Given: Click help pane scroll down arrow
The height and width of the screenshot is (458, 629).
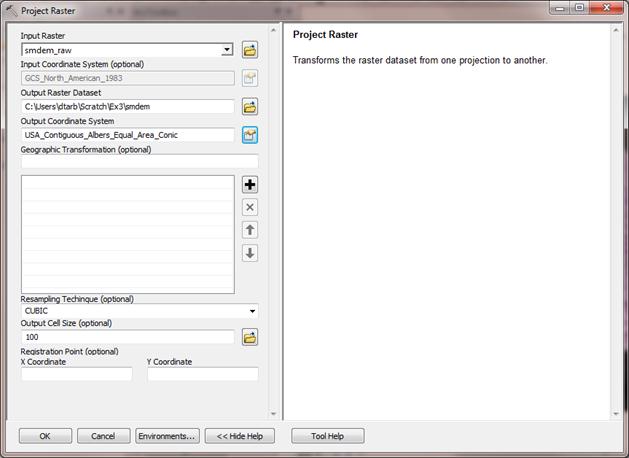Looking at the screenshot, I should 616,413.
